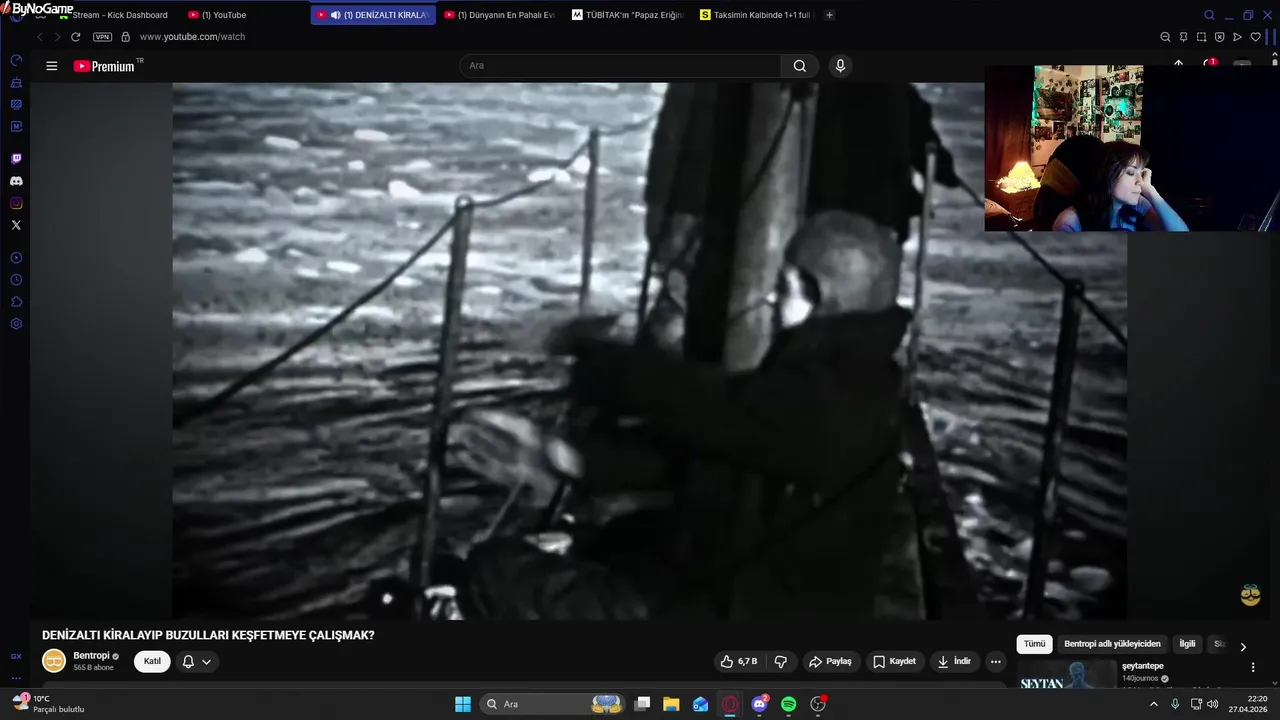Run search with magnifier button
Screen dimensions: 1280x720
pyautogui.click(x=800, y=66)
